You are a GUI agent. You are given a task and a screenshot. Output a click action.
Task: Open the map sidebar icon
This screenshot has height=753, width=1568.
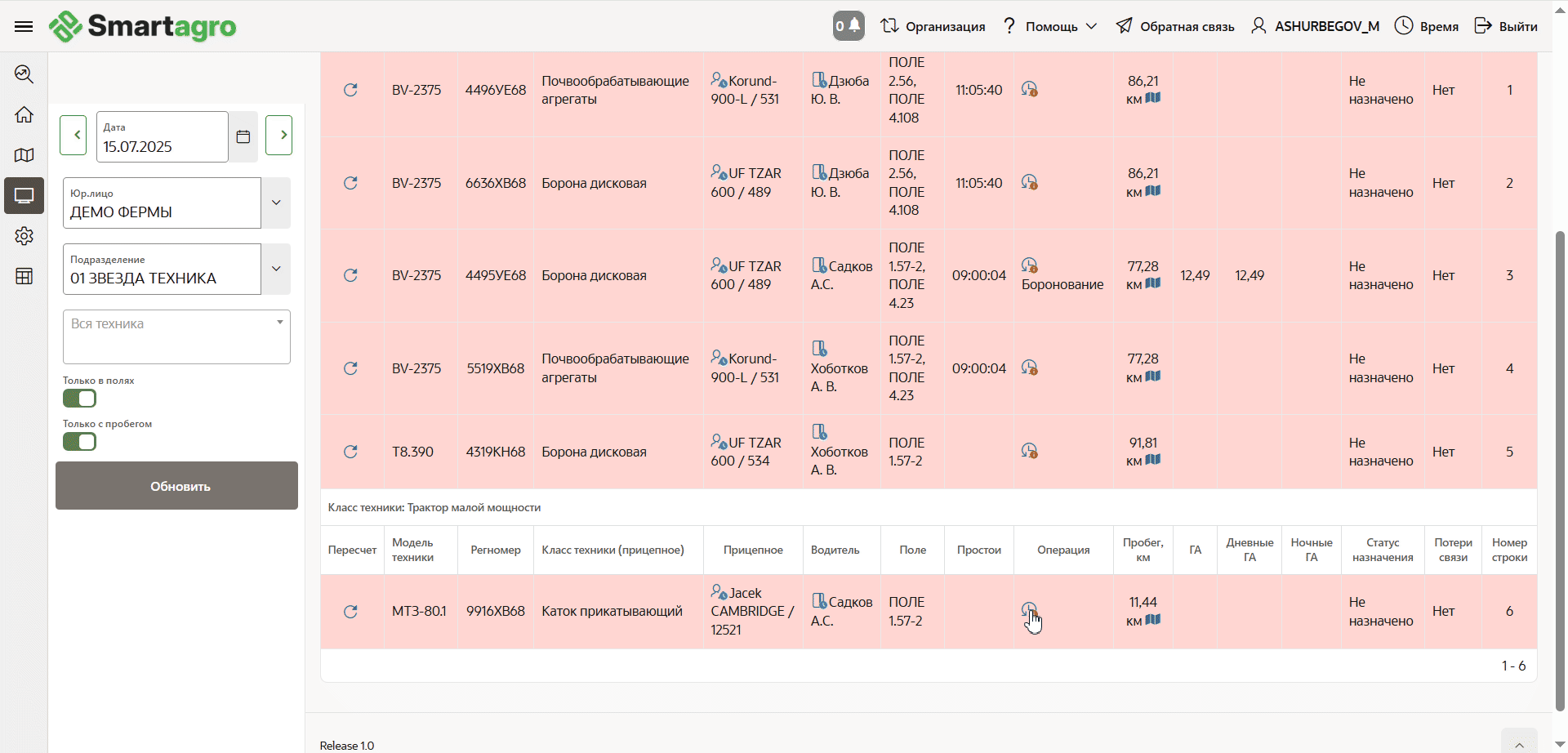pos(24,155)
